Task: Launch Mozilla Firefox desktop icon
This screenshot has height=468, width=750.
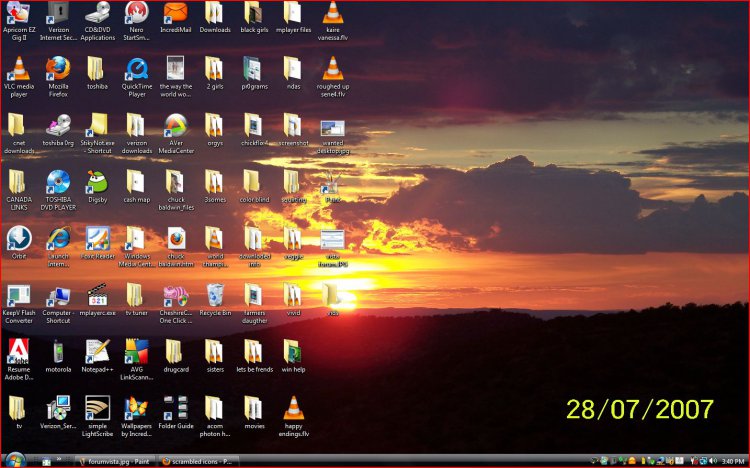Action: coord(58,78)
